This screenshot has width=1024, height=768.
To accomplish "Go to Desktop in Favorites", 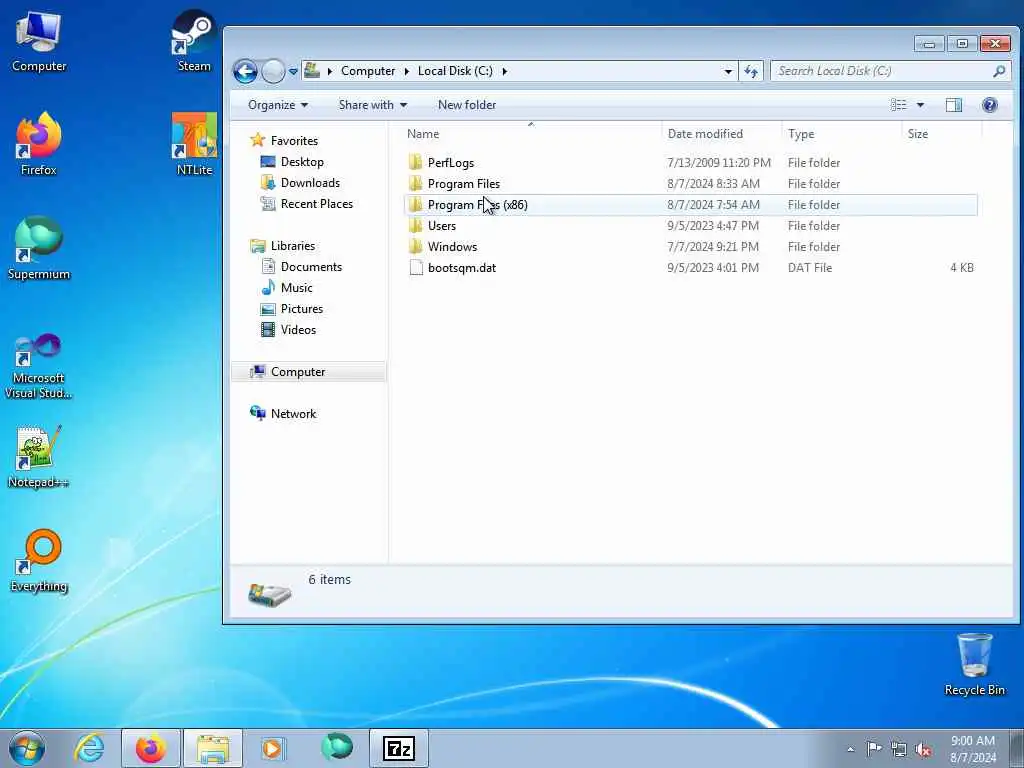I will click(292, 162).
